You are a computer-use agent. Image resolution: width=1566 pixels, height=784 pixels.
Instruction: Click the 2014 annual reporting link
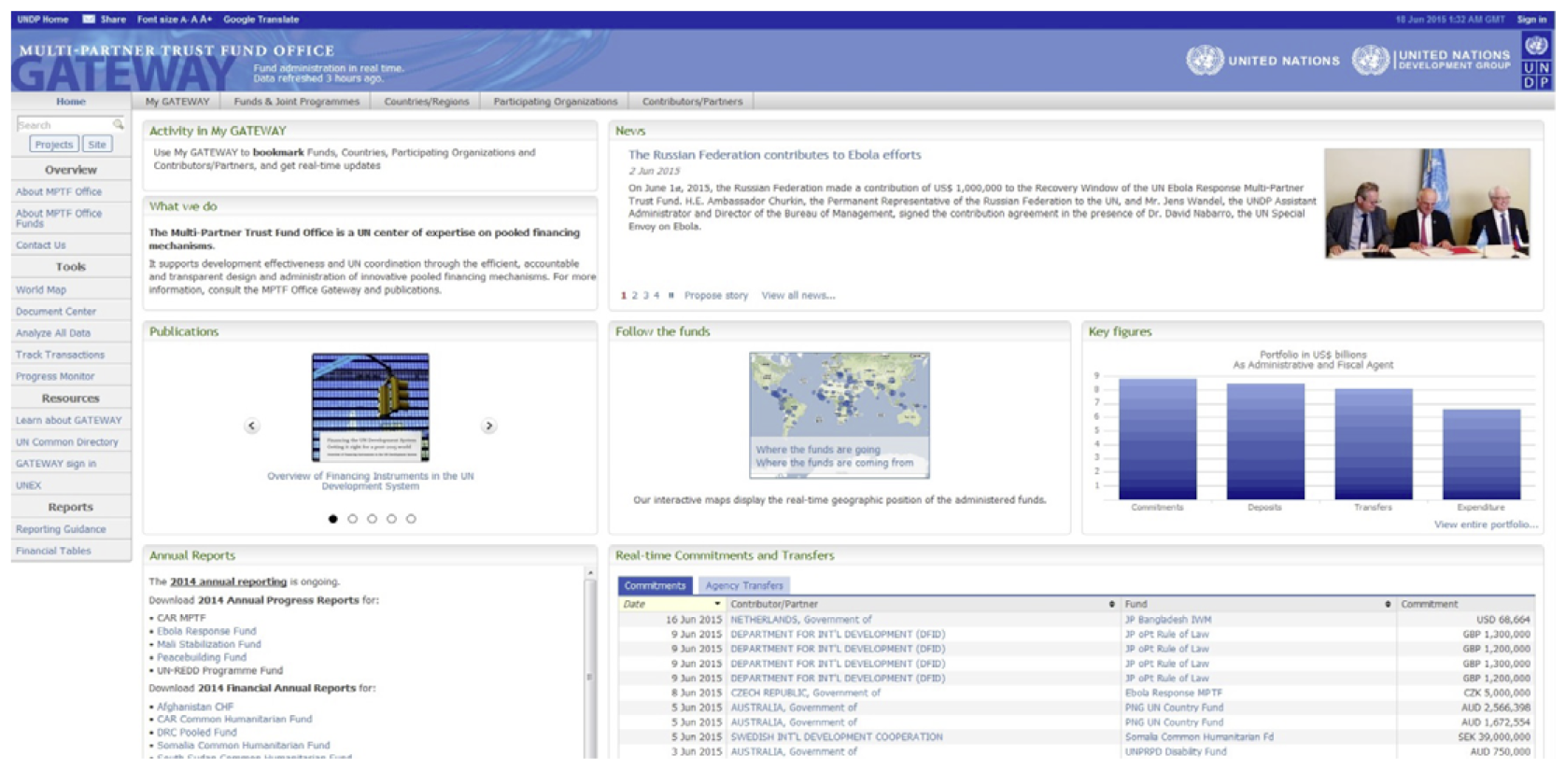coord(228,581)
